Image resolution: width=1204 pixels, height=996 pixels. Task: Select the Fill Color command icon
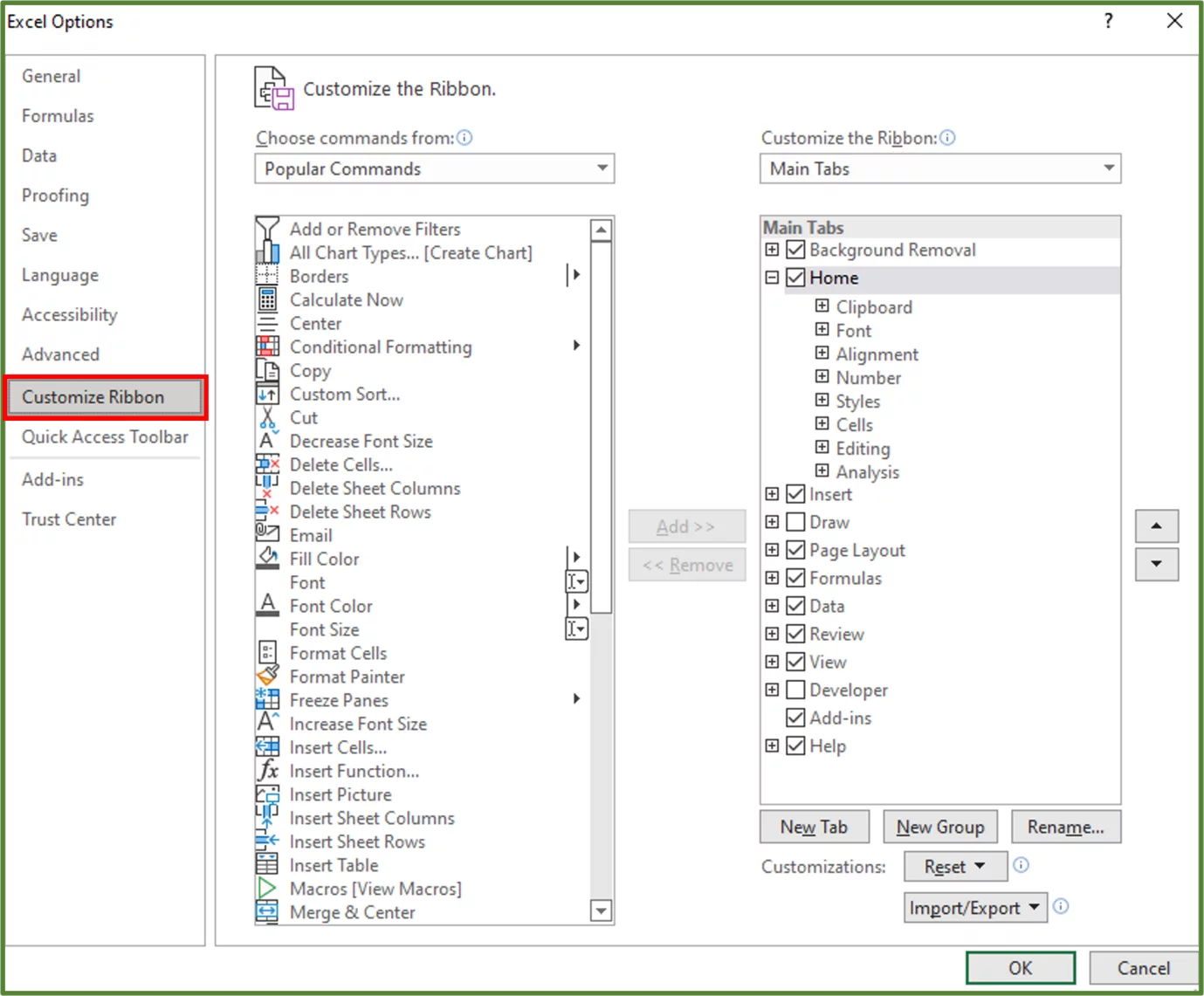[x=268, y=558]
